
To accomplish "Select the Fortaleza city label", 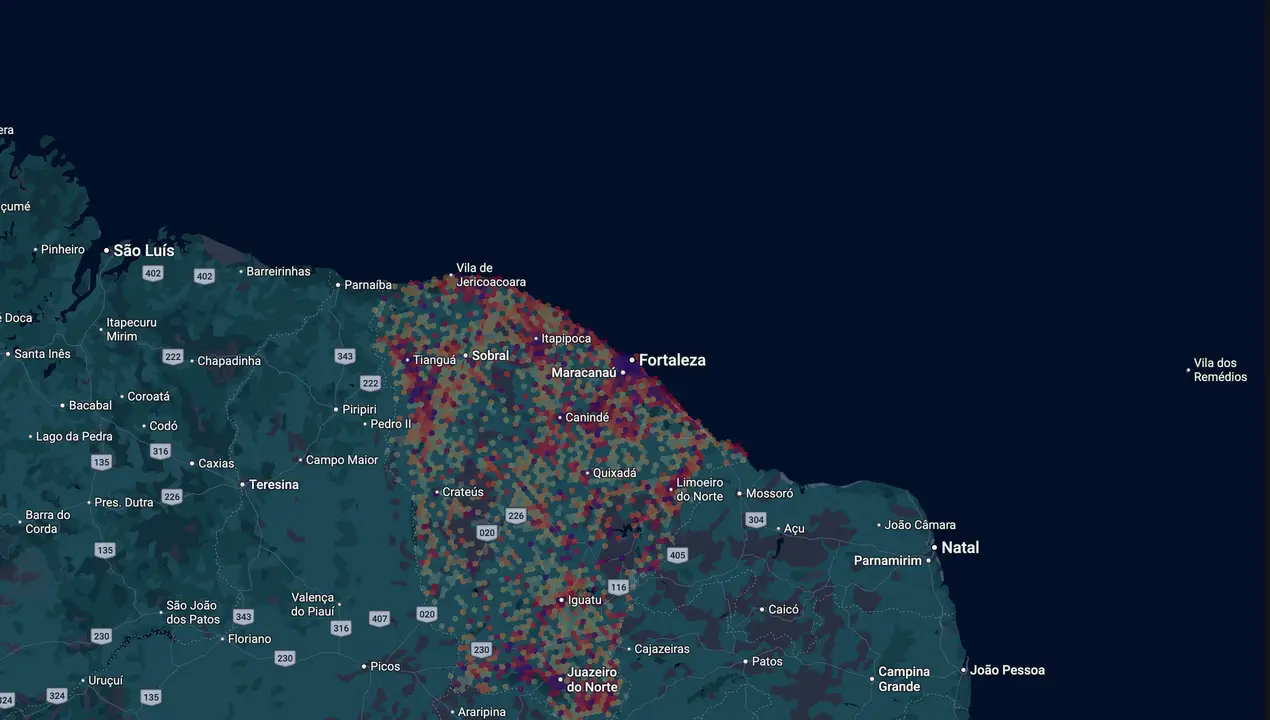I will [x=672, y=360].
